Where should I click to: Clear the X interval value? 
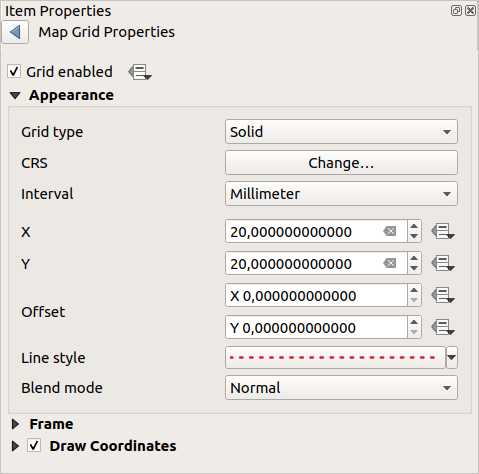tap(390, 231)
